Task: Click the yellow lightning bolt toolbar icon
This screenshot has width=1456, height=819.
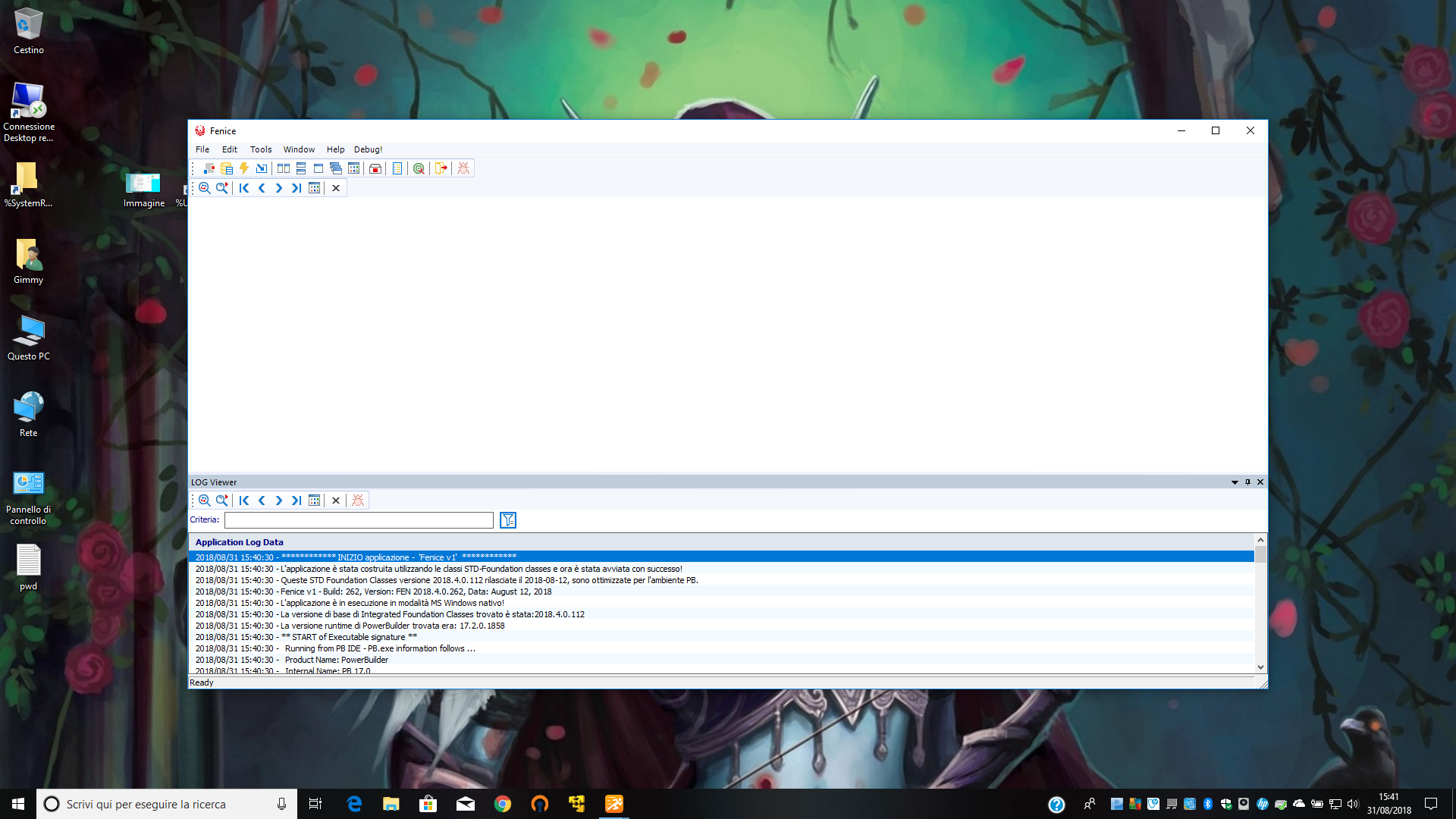Action: coord(244,168)
